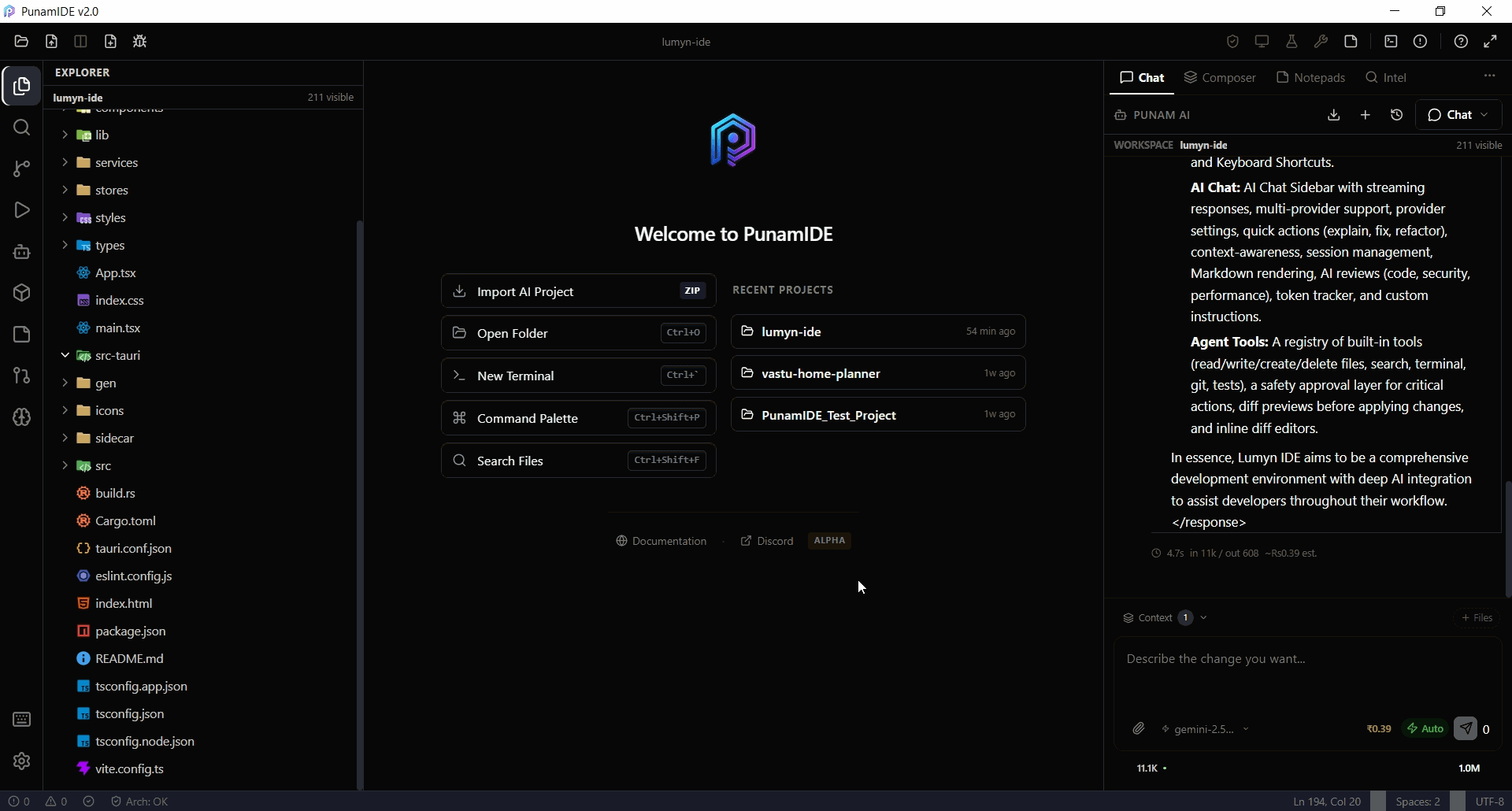Open the Discord link
Screen dimensions: 1512x811
tap(767, 541)
